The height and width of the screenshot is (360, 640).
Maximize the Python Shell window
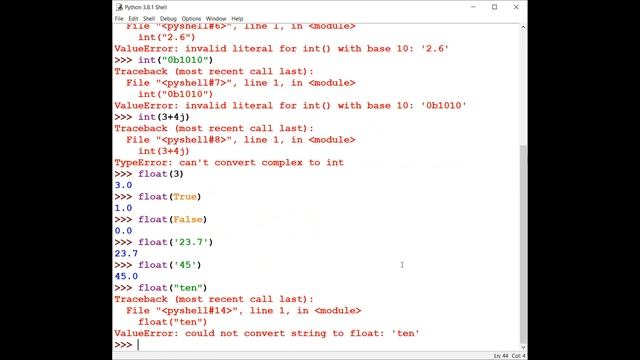[x=494, y=7]
